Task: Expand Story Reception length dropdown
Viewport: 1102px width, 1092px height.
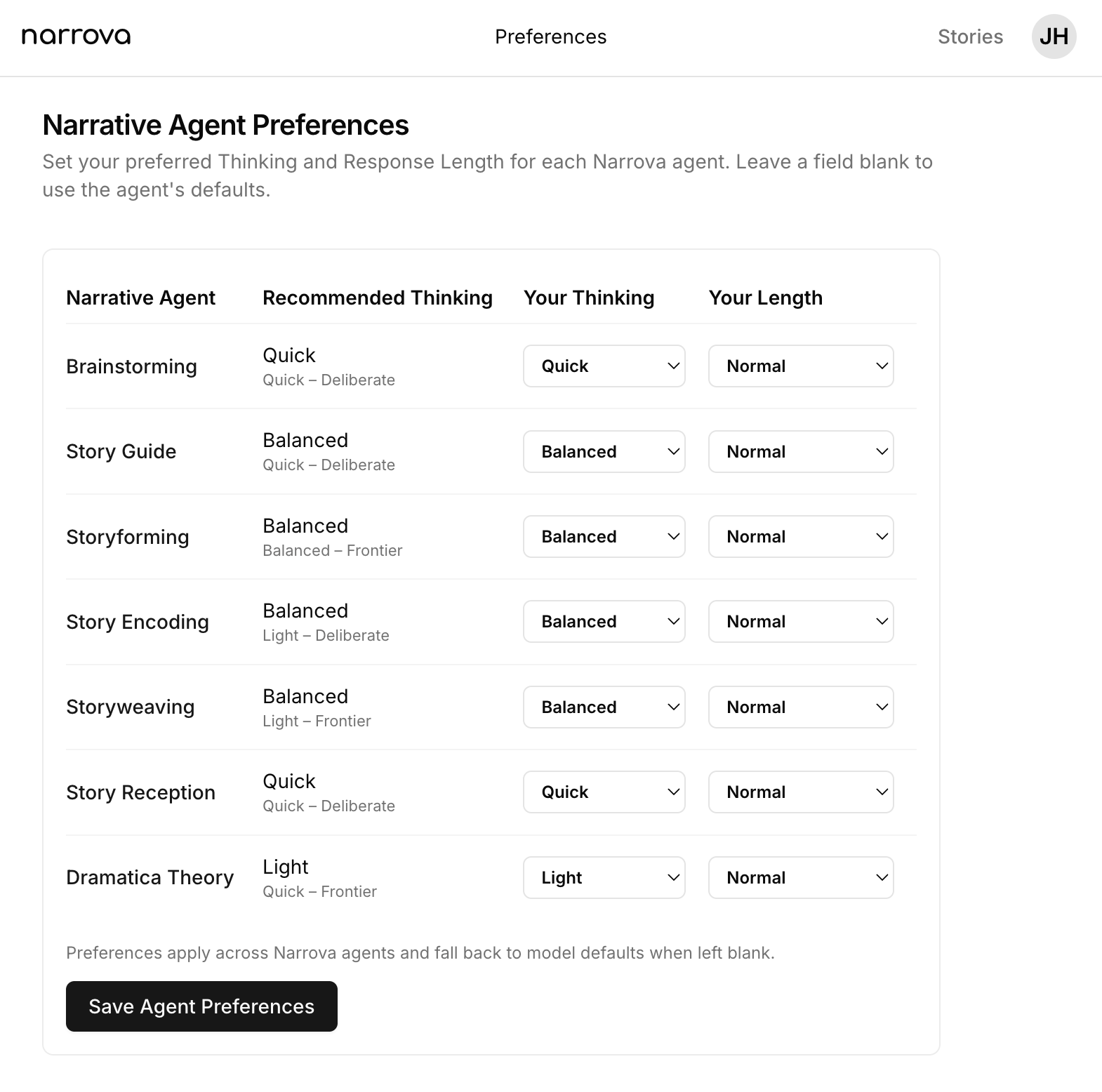Action: [800, 792]
